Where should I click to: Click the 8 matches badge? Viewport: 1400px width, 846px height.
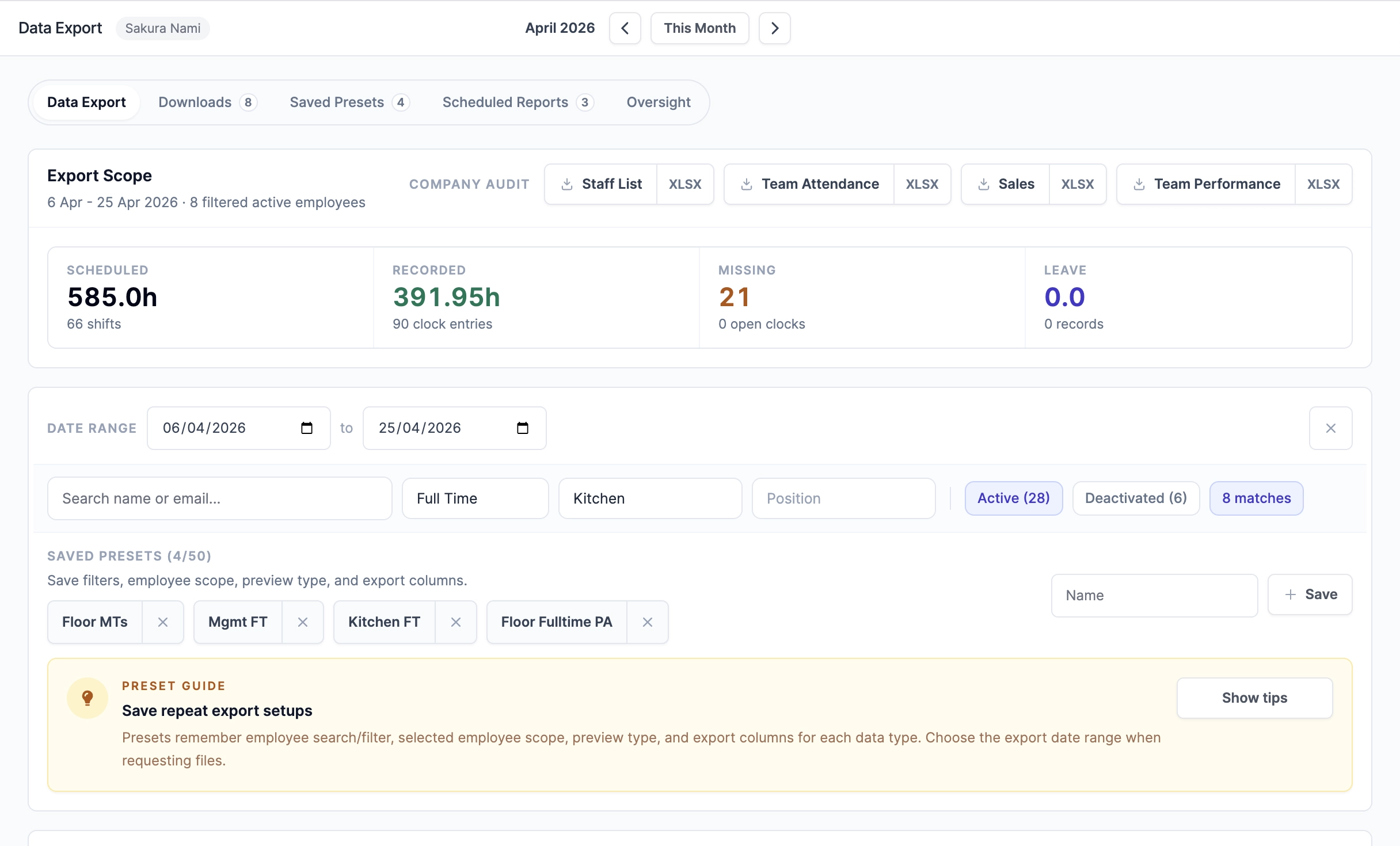click(x=1257, y=498)
